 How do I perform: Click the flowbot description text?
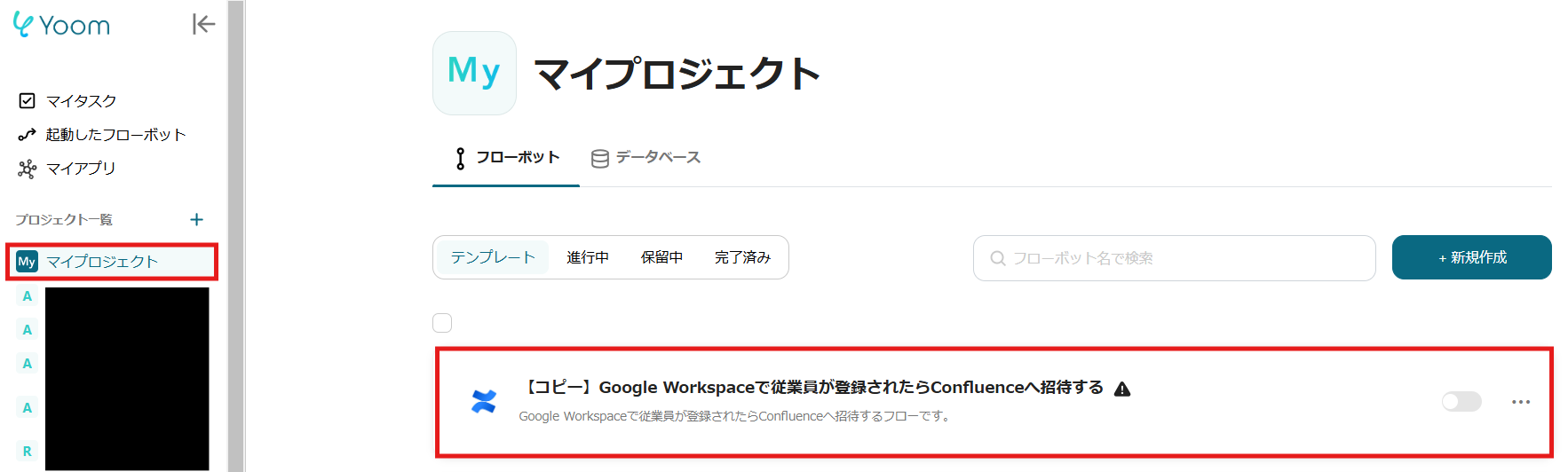tap(736, 416)
